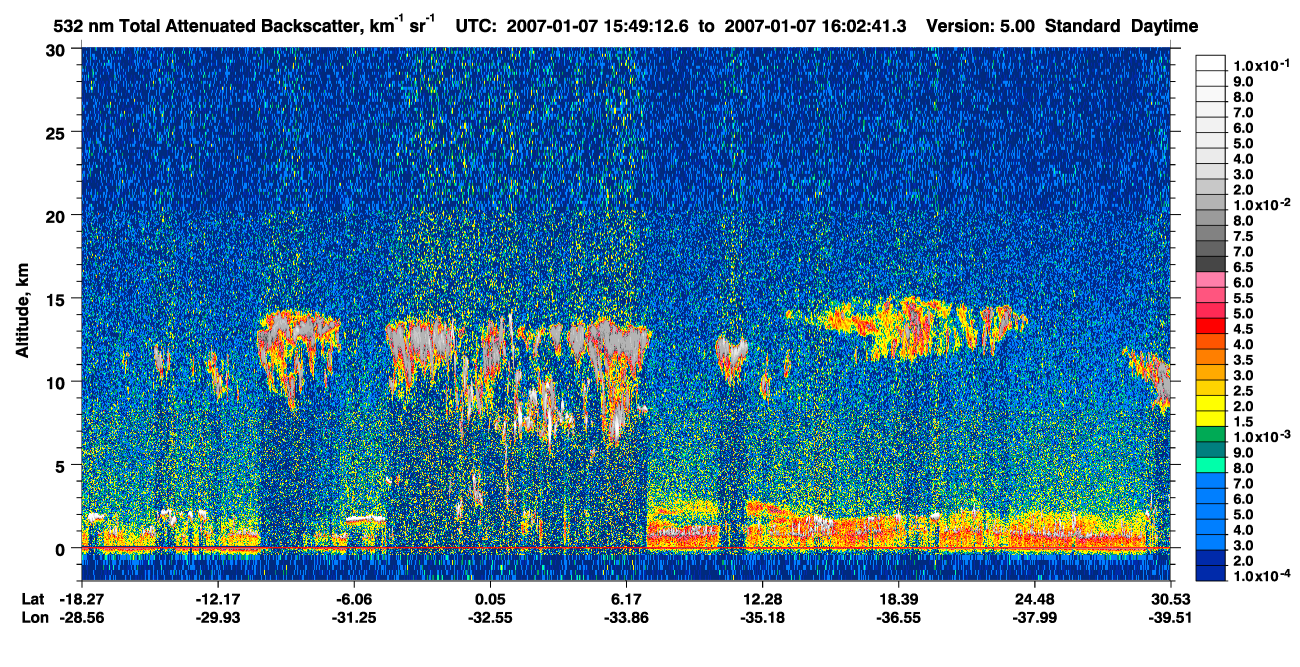Click latitude value '-6.06'
The width and height of the screenshot is (1300, 667).
353,599
